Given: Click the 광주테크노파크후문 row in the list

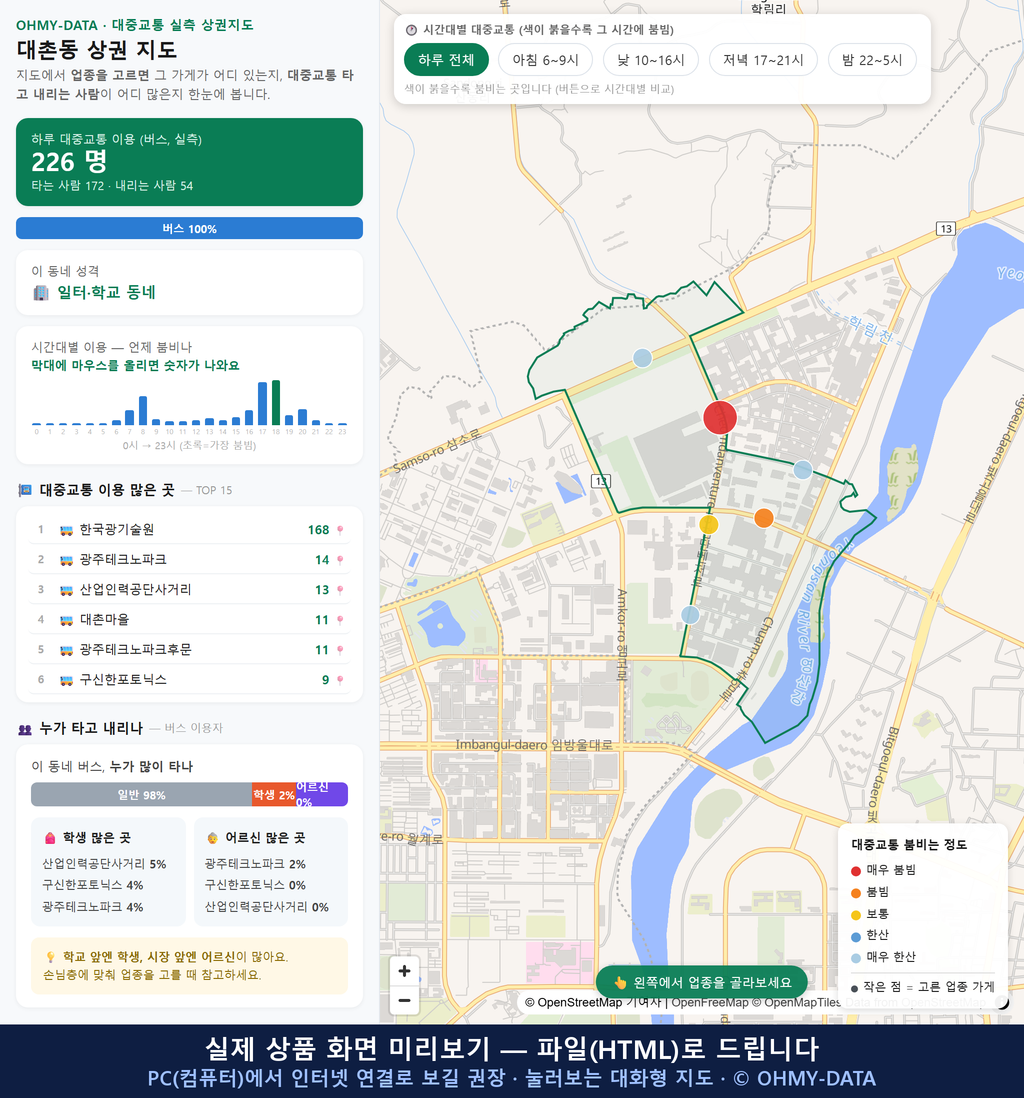Looking at the screenshot, I should (189, 650).
